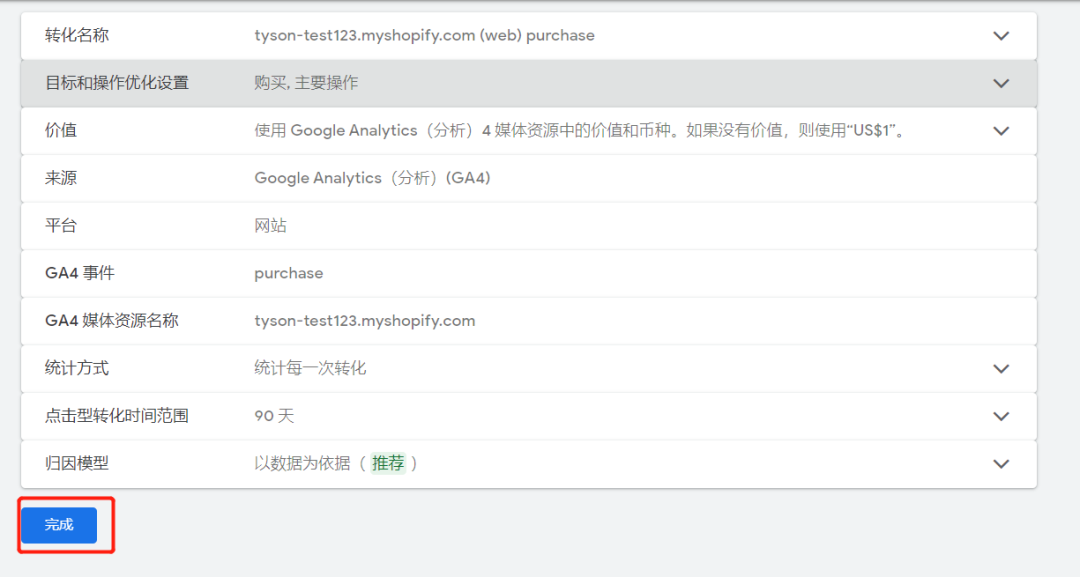
Task: Open the 统计方式 chevron arrow
Action: 1001,369
